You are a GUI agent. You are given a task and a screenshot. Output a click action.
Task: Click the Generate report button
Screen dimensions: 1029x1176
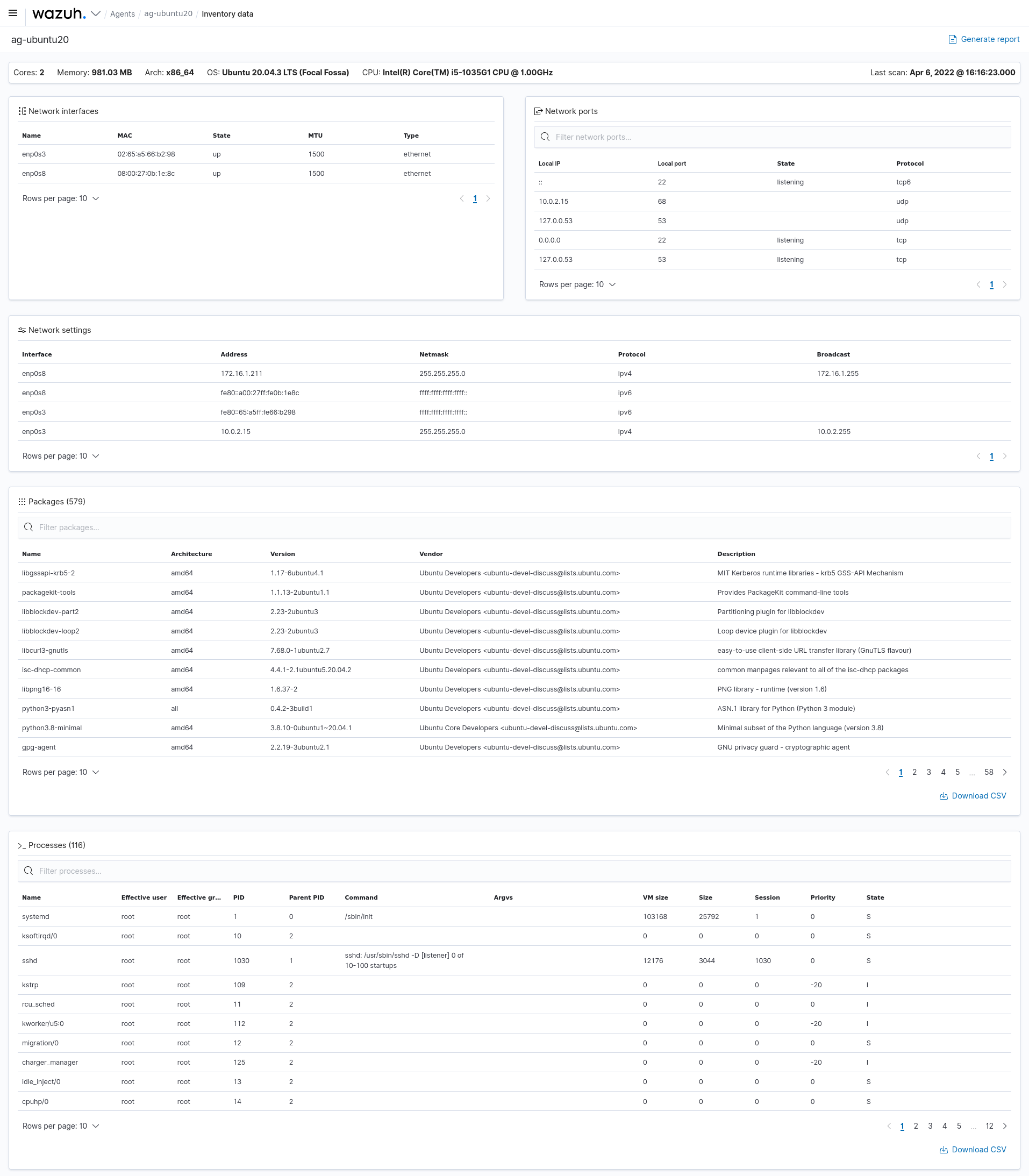984,39
